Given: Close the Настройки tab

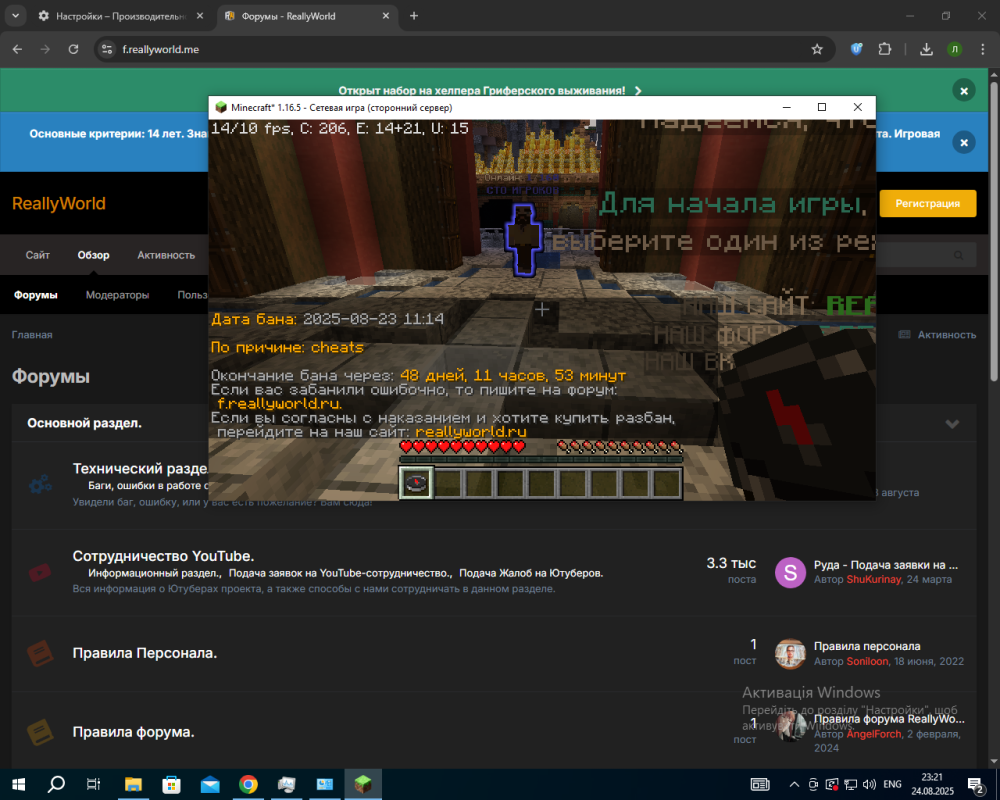Looking at the screenshot, I should [200, 16].
